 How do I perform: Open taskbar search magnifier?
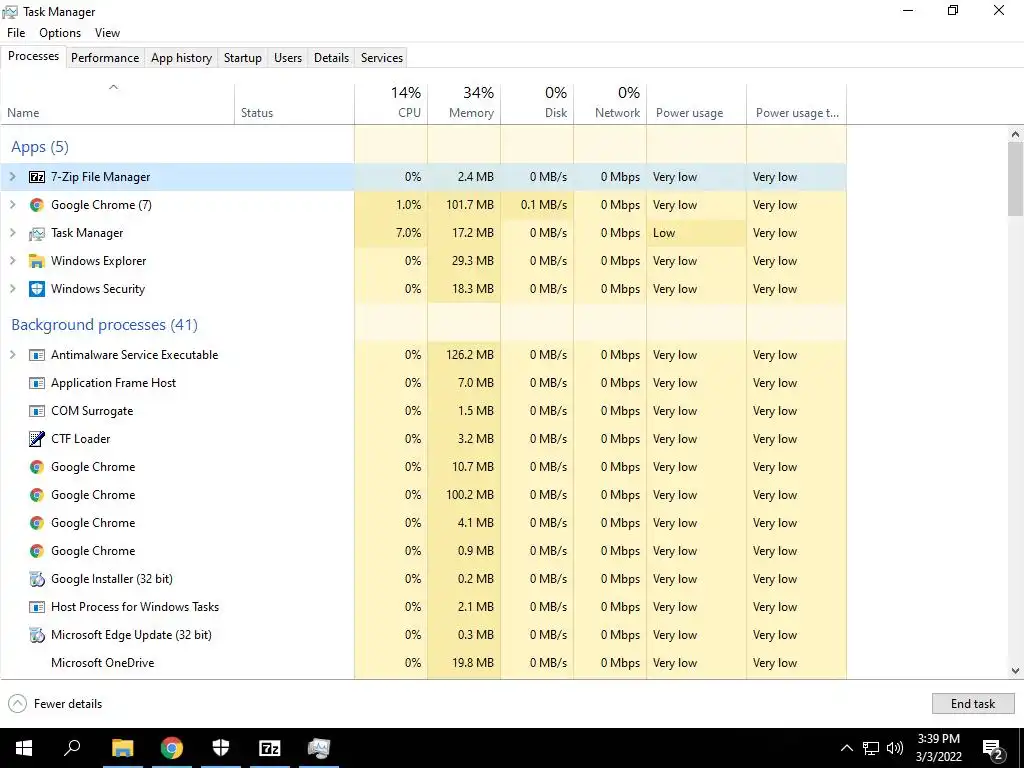coord(72,748)
